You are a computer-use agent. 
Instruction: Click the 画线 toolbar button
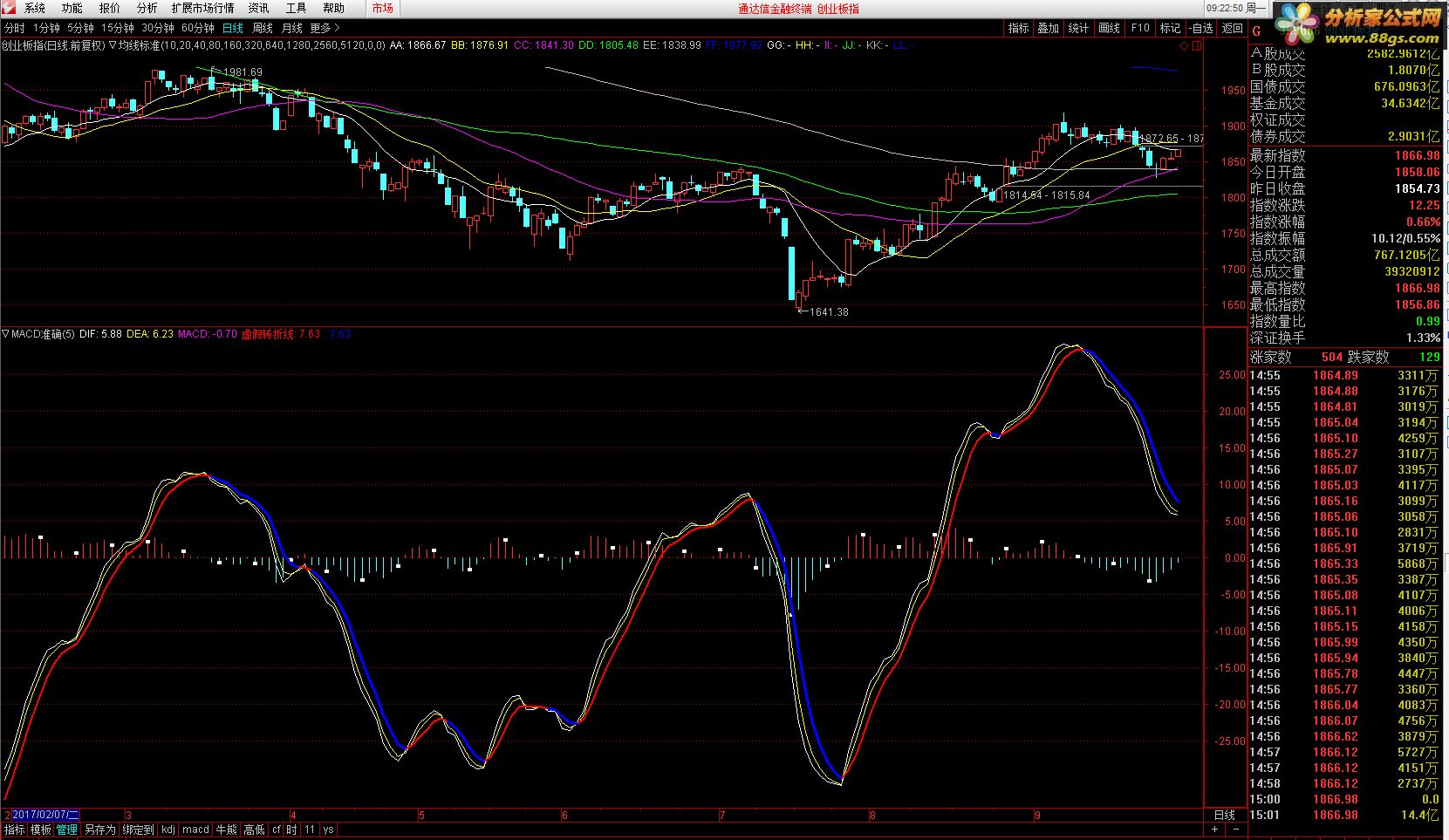(1109, 28)
